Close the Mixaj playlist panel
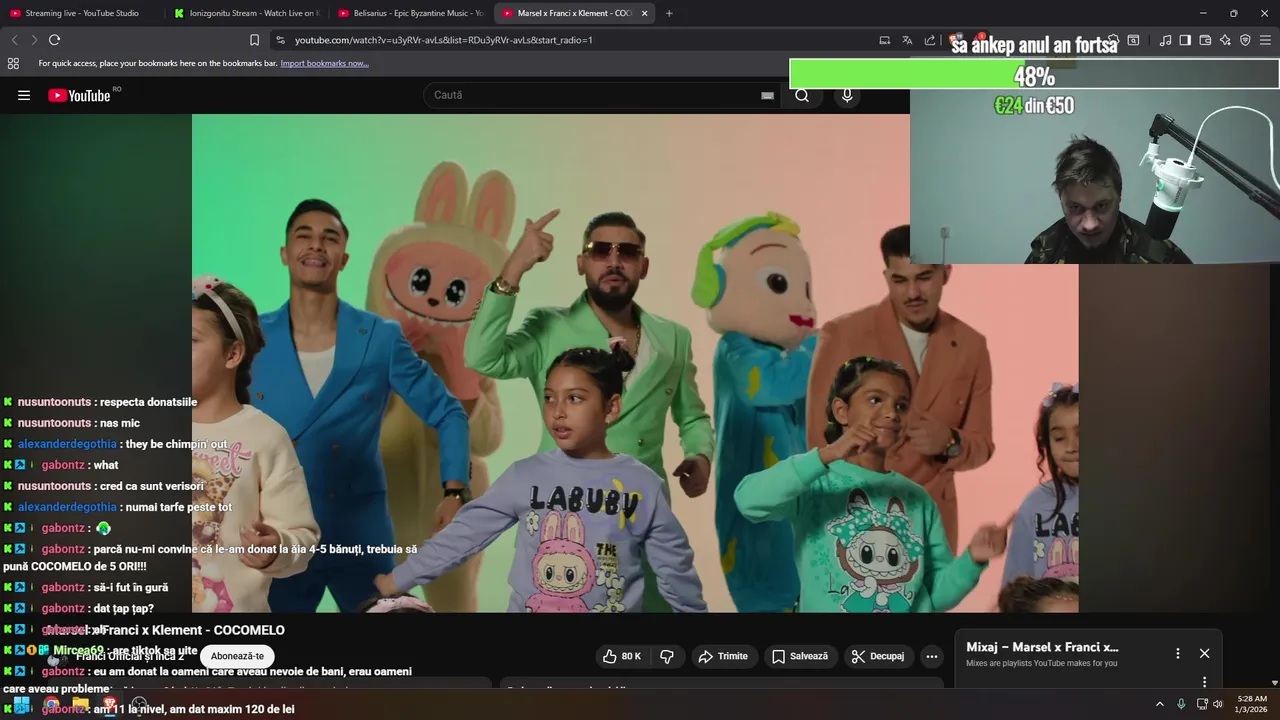The width and height of the screenshot is (1280, 720). coord(1204,653)
